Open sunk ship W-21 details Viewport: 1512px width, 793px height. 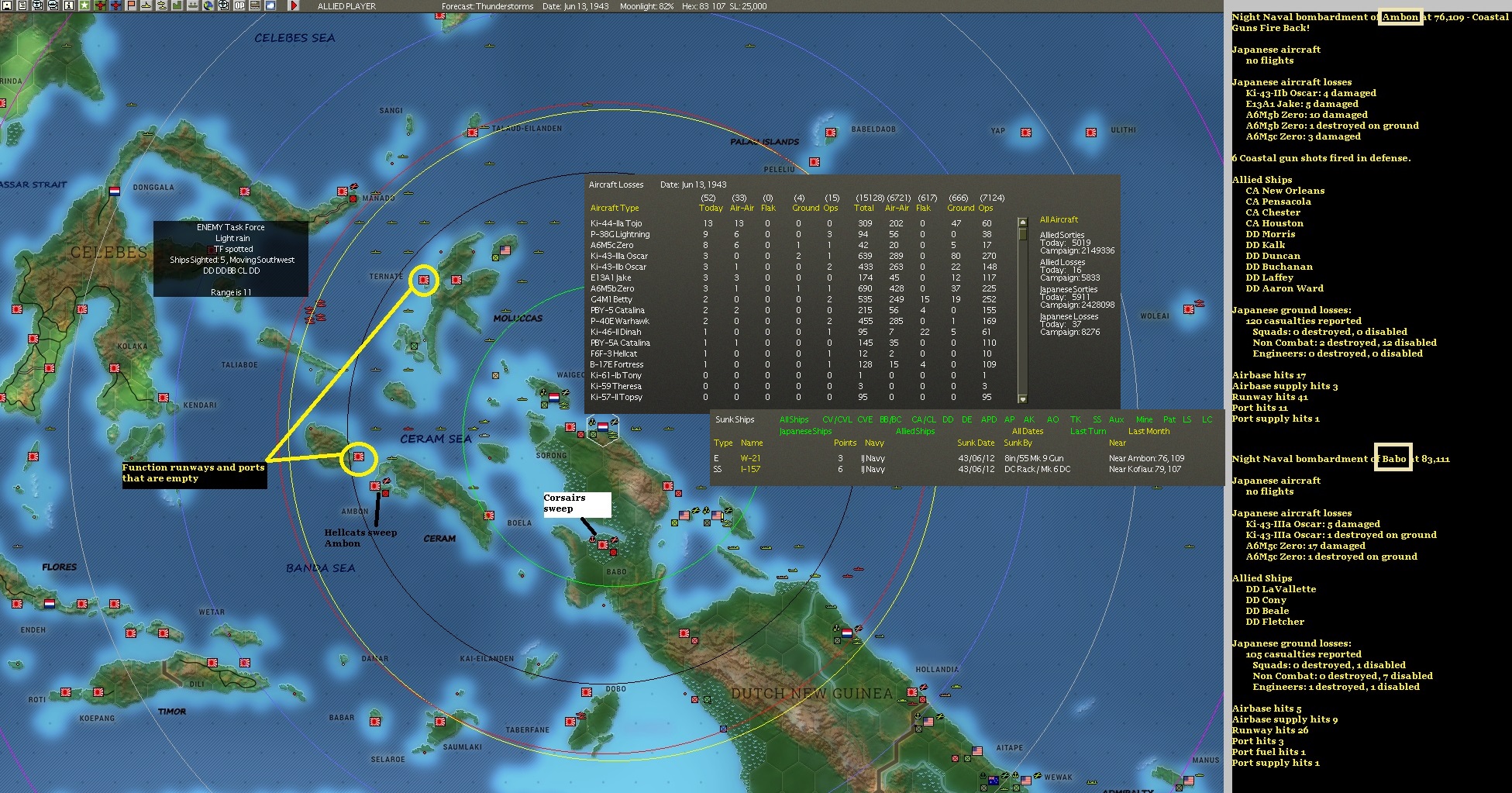750,458
